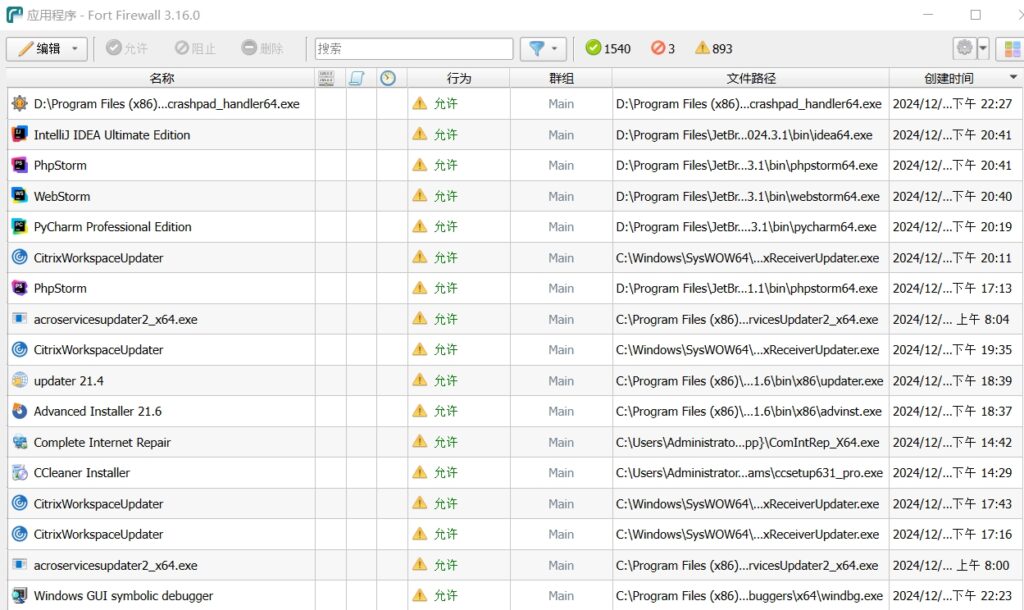Select the Advanced Installer 21.6 icon
Viewport: 1024px width, 610px height.
click(20, 411)
